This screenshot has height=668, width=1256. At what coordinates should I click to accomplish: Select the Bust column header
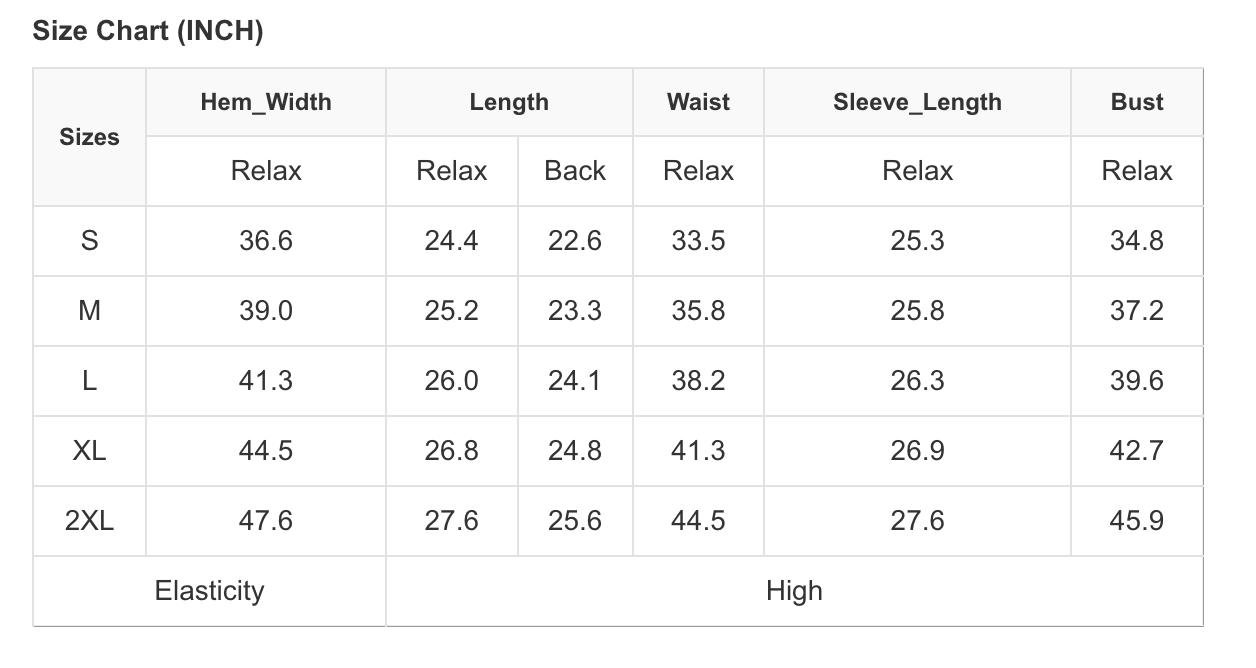1137,102
